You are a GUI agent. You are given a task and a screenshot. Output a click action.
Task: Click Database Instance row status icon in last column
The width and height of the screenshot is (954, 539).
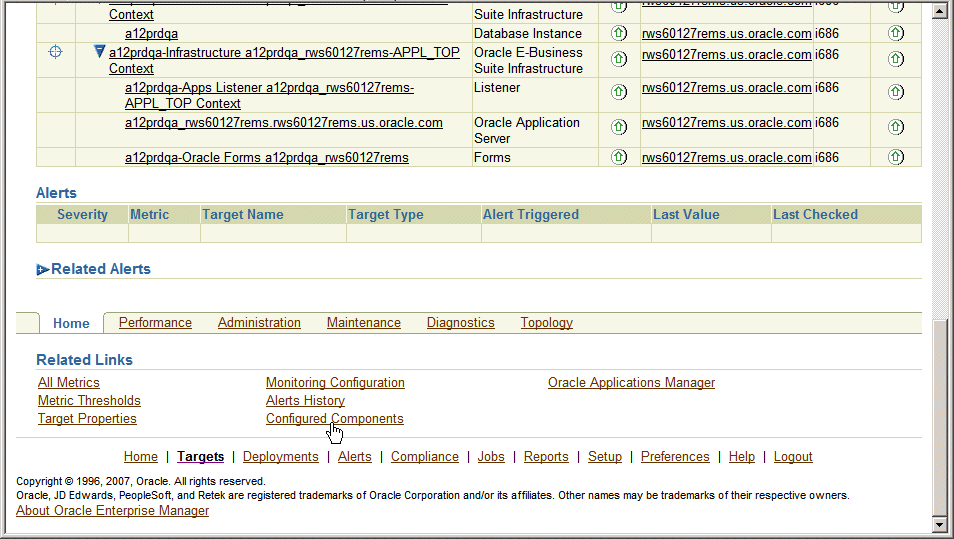[896, 33]
